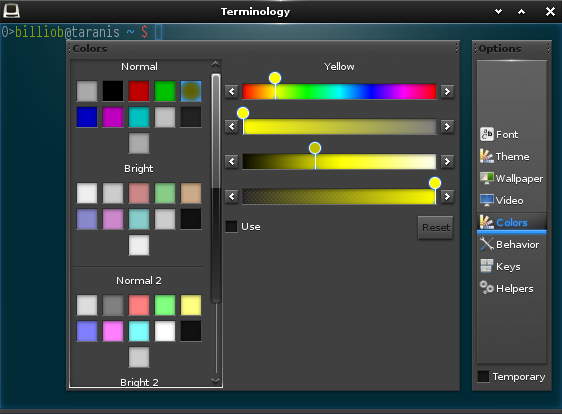Enable the Use checkbox
The width and height of the screenshot is (562, 414).
(231, 227)
